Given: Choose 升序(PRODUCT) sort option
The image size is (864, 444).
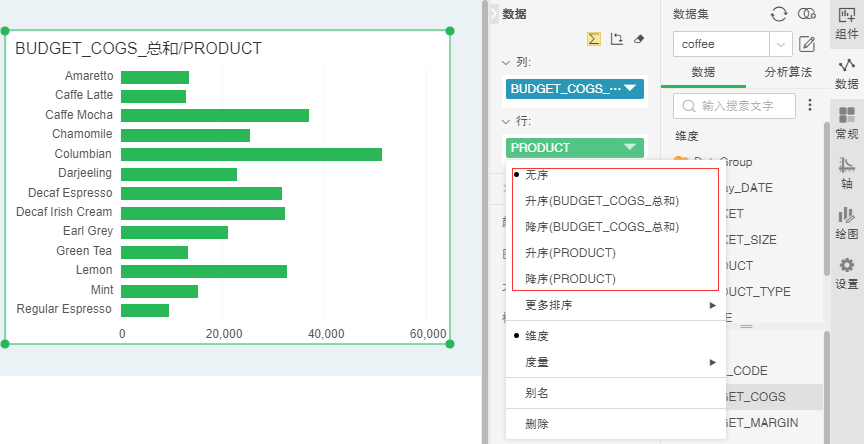Looking at the screenshot, I should point(570,253).
